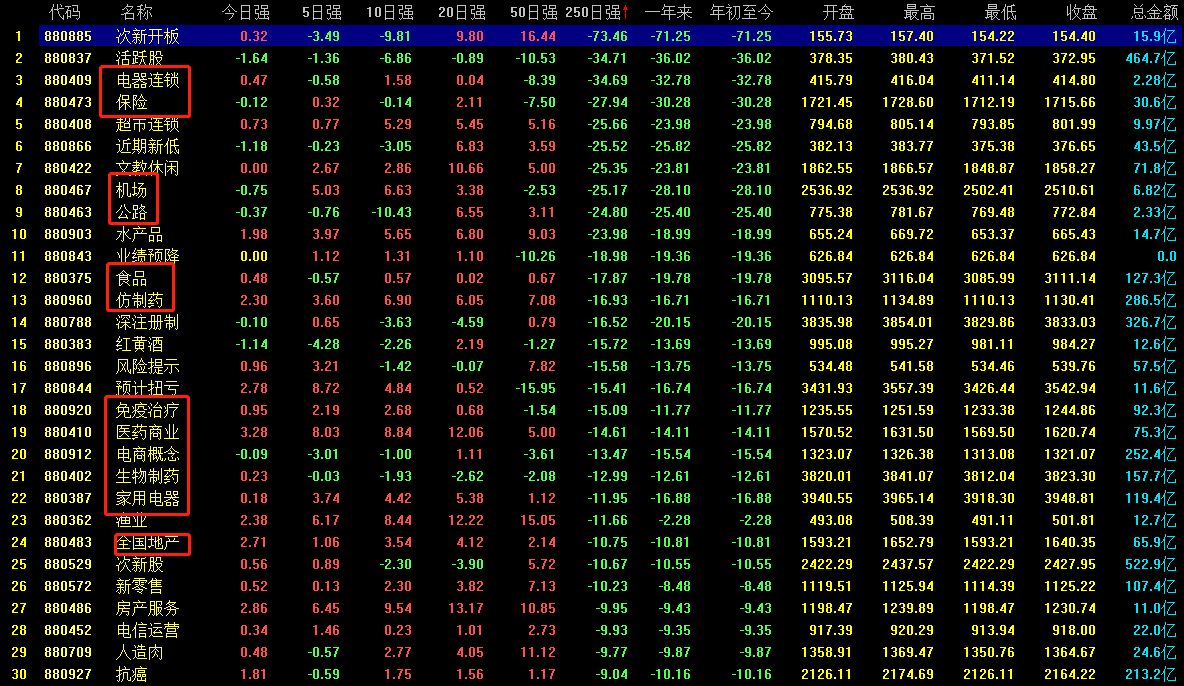Click the 开盘 column header

point(838,12)
